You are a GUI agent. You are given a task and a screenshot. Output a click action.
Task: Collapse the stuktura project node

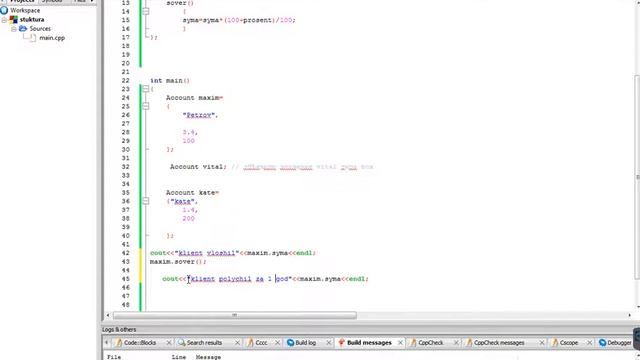pos(4,20)
